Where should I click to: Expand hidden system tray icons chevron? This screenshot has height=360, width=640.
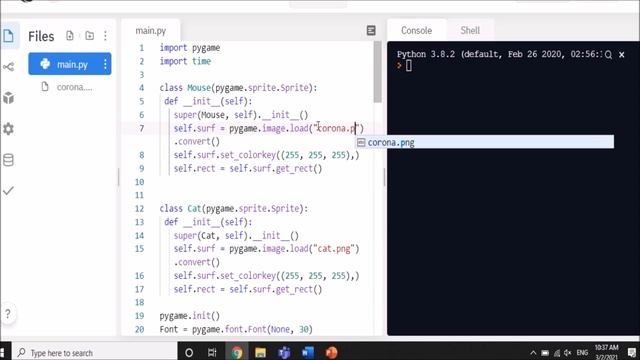coord(533,353)
